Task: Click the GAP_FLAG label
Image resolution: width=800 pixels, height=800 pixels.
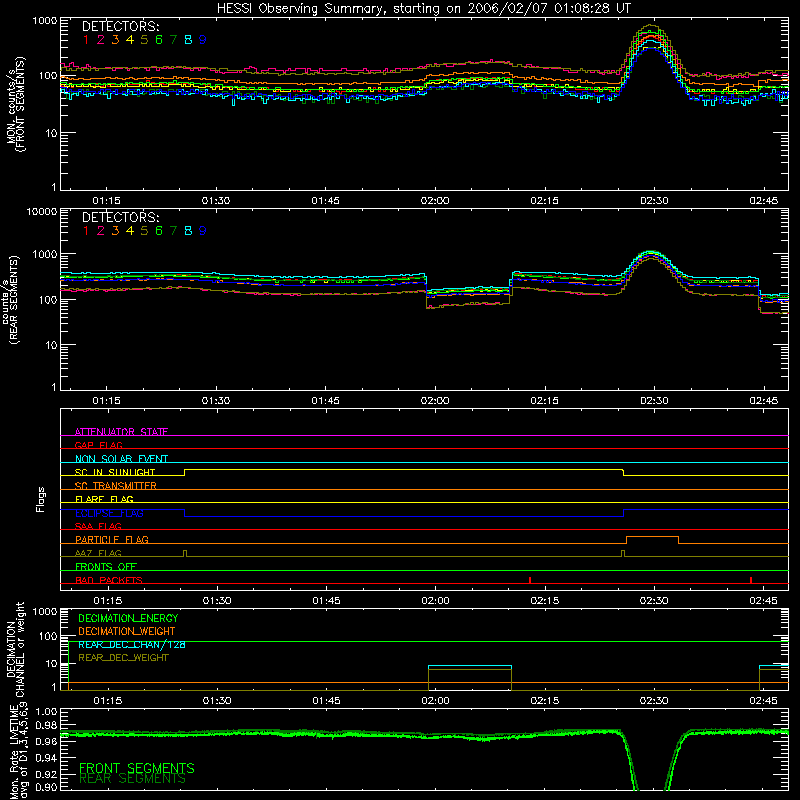Action: pos(98,445)
